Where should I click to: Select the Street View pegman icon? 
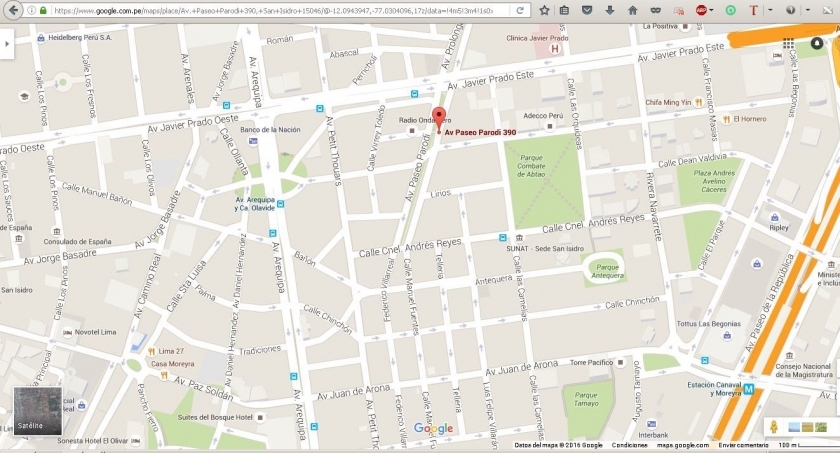tap(773, 427)
